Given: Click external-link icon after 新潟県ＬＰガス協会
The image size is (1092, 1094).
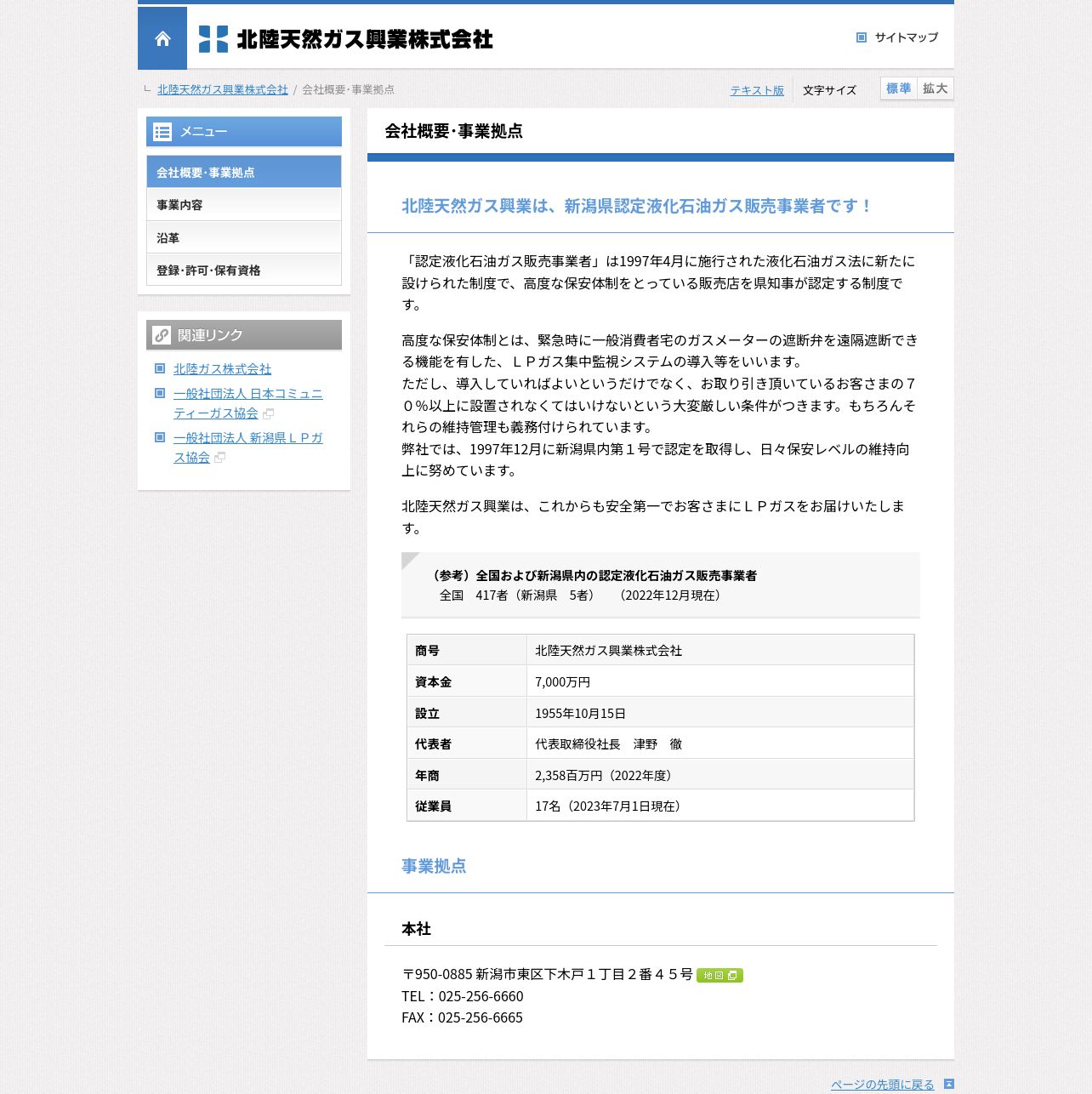Looking at the screenshot, I should 219,458.
